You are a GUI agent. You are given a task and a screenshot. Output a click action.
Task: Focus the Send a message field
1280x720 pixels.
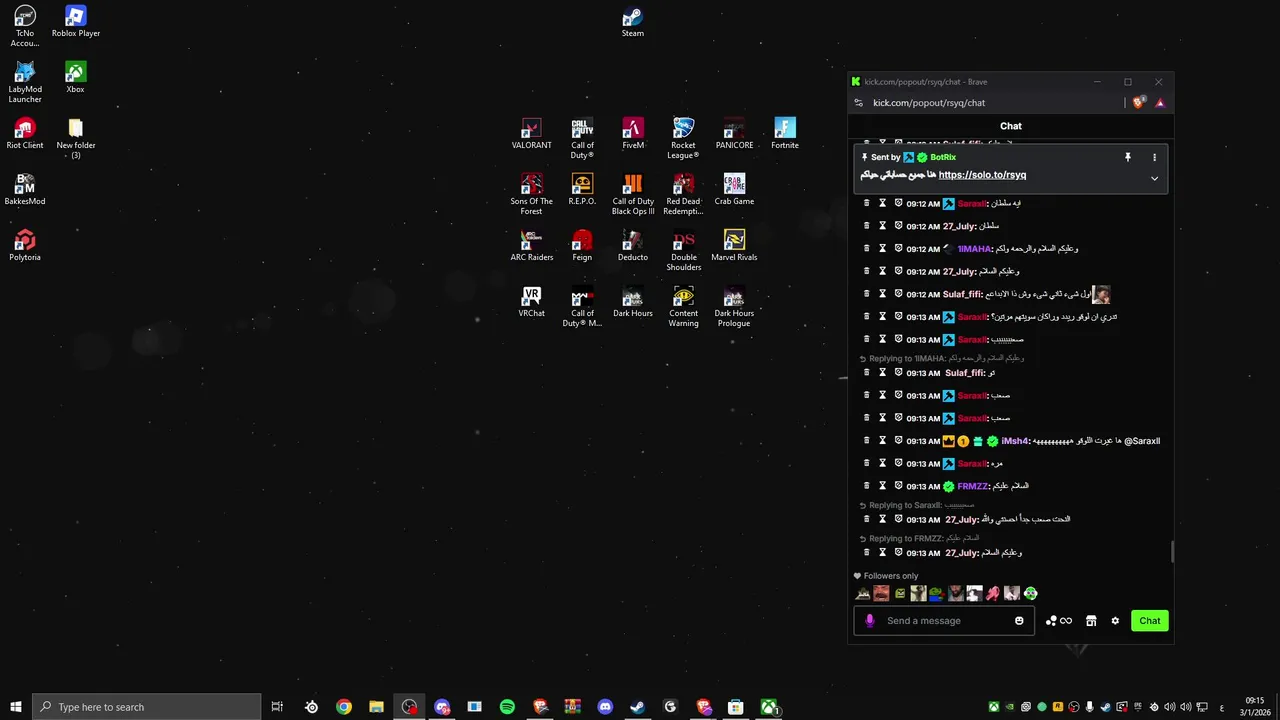945,621
